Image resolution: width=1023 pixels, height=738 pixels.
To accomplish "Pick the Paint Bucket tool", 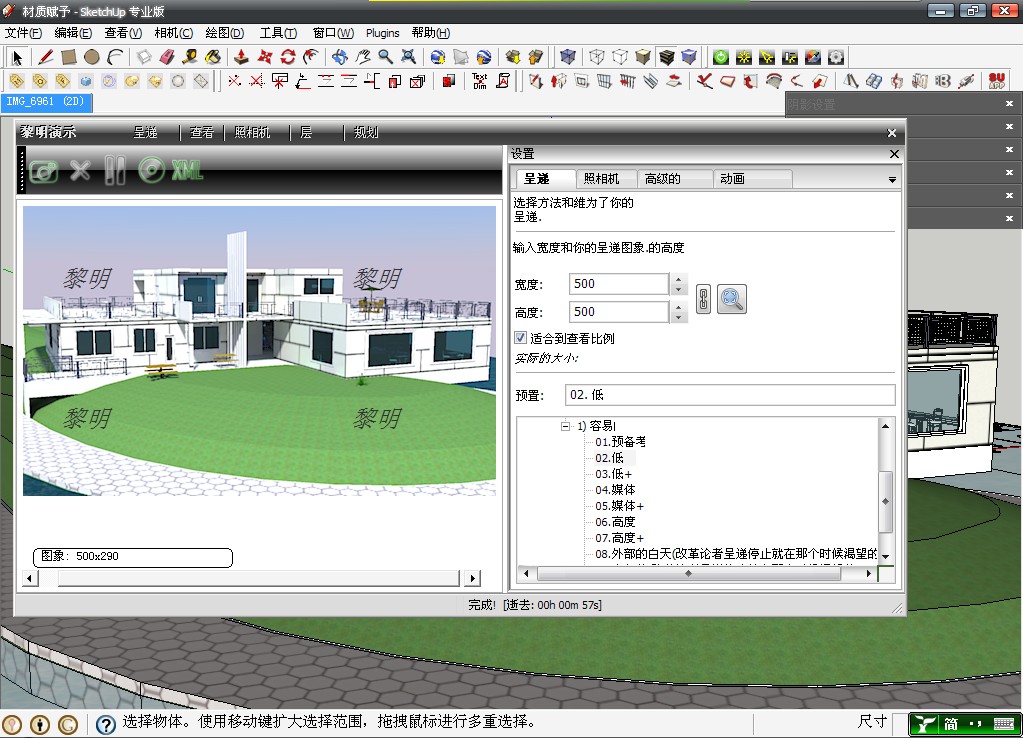I will [x=213, y=57].
